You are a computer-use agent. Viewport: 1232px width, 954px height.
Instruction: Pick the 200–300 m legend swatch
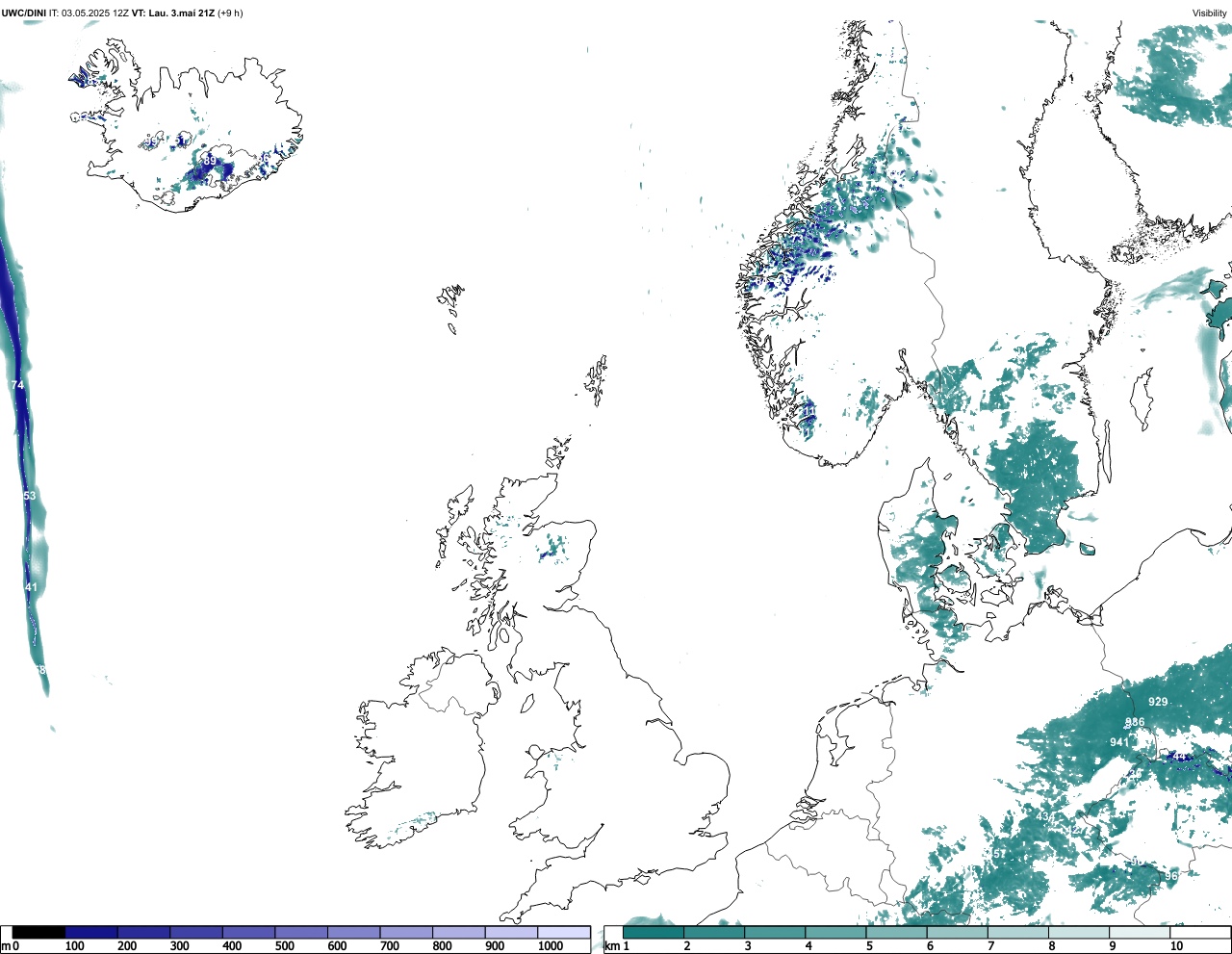144,932
